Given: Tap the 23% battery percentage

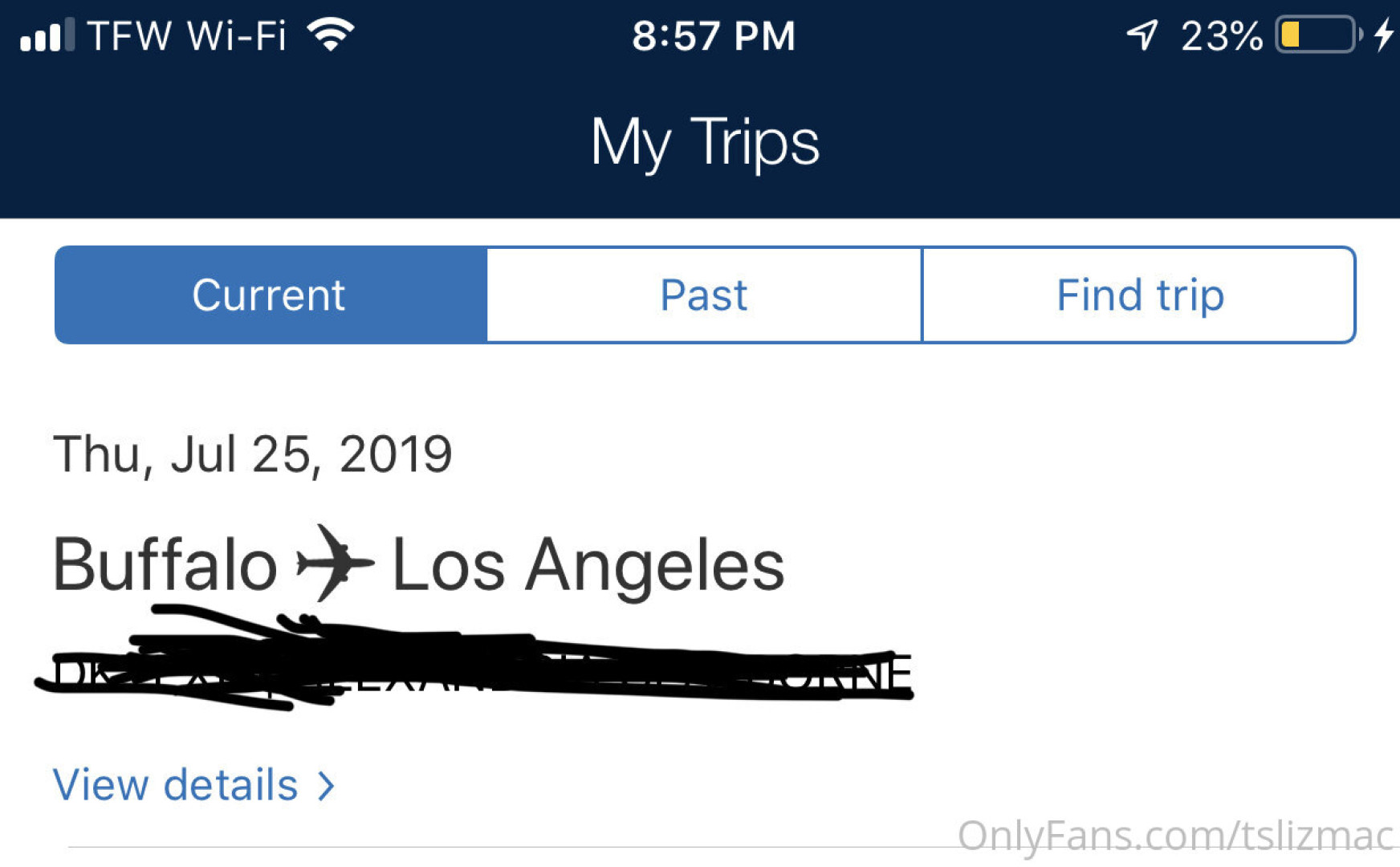Looking at the screenshot, I should point(1221,36).
